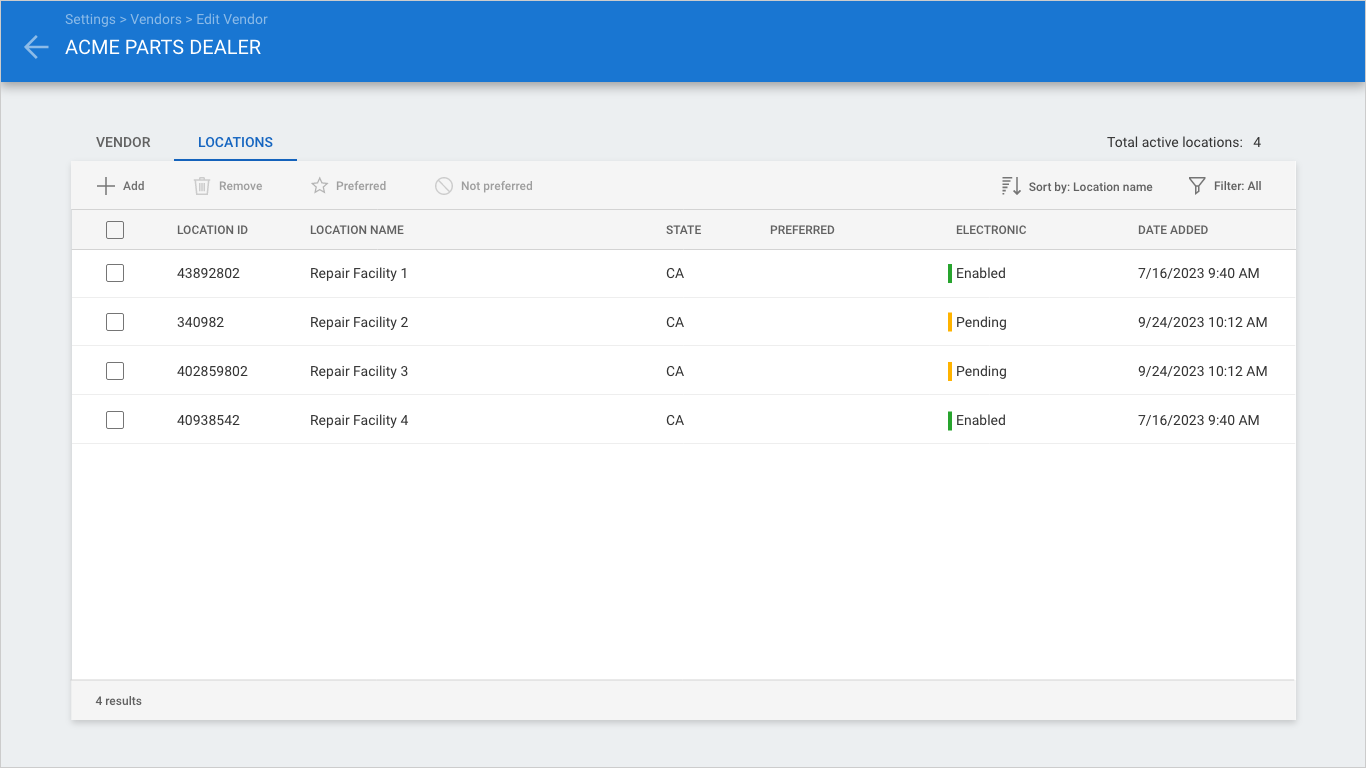Screen dimensions: 1366x768
Task: Click the funnel filter icon
Action: tap(1197, 186)
